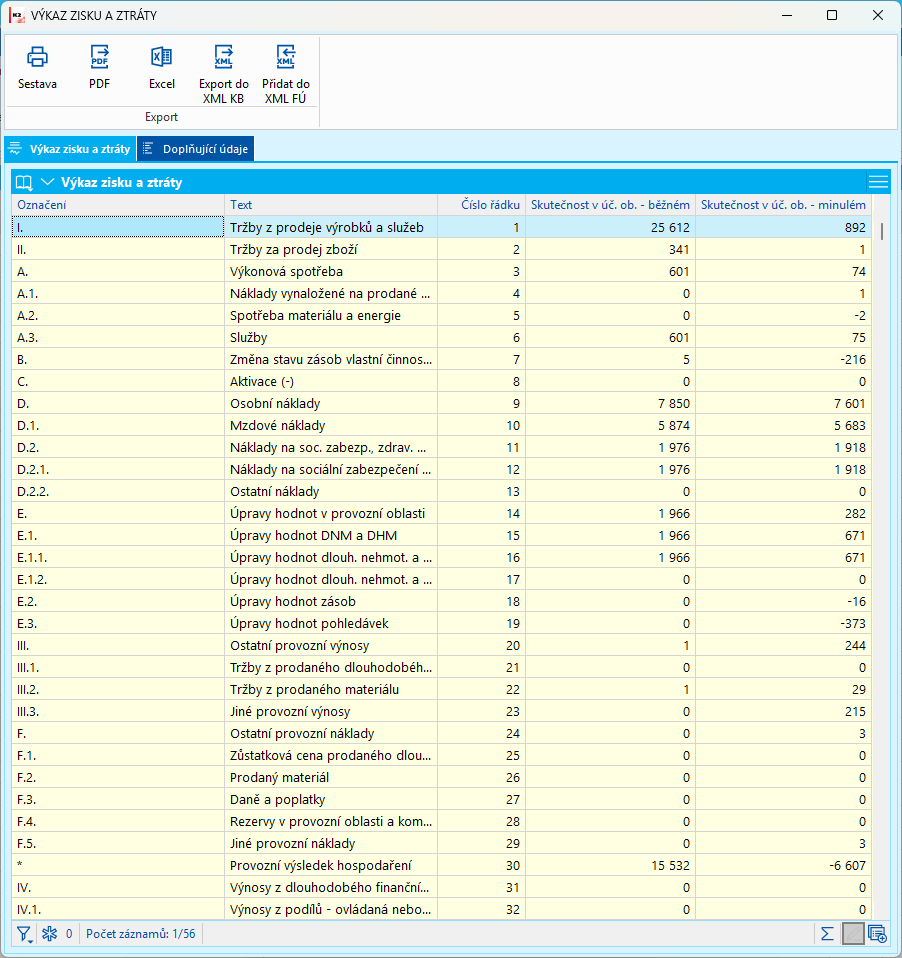The image size is (902, 958).
Task: Click the Označení cell D.2.1.
Action: point(118,469)
